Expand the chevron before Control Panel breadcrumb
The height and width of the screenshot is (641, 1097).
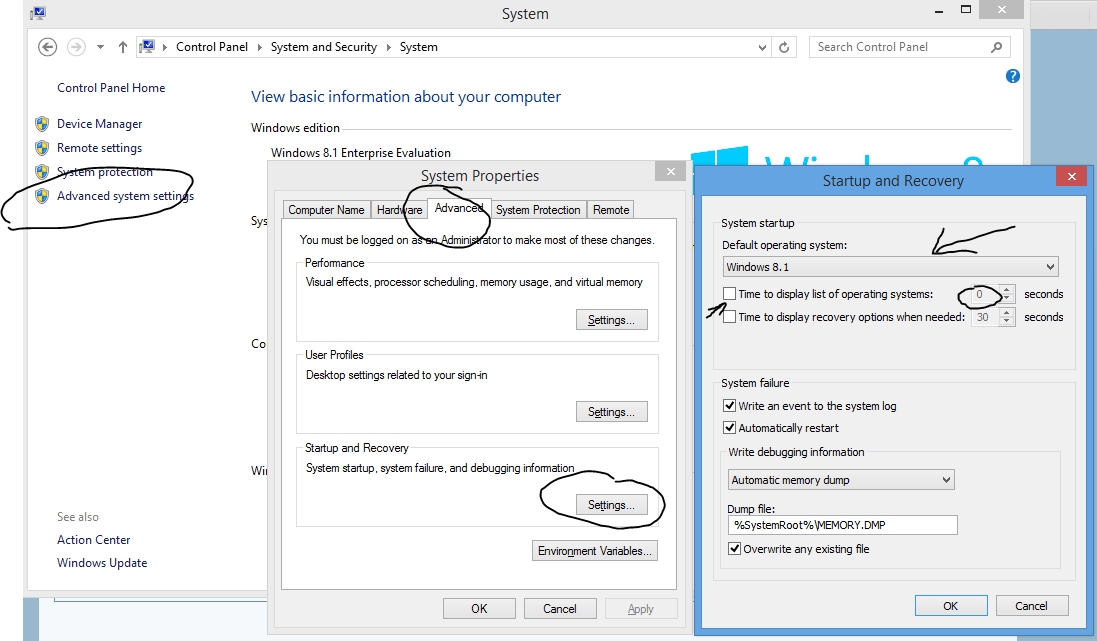(x=165, y=47)
